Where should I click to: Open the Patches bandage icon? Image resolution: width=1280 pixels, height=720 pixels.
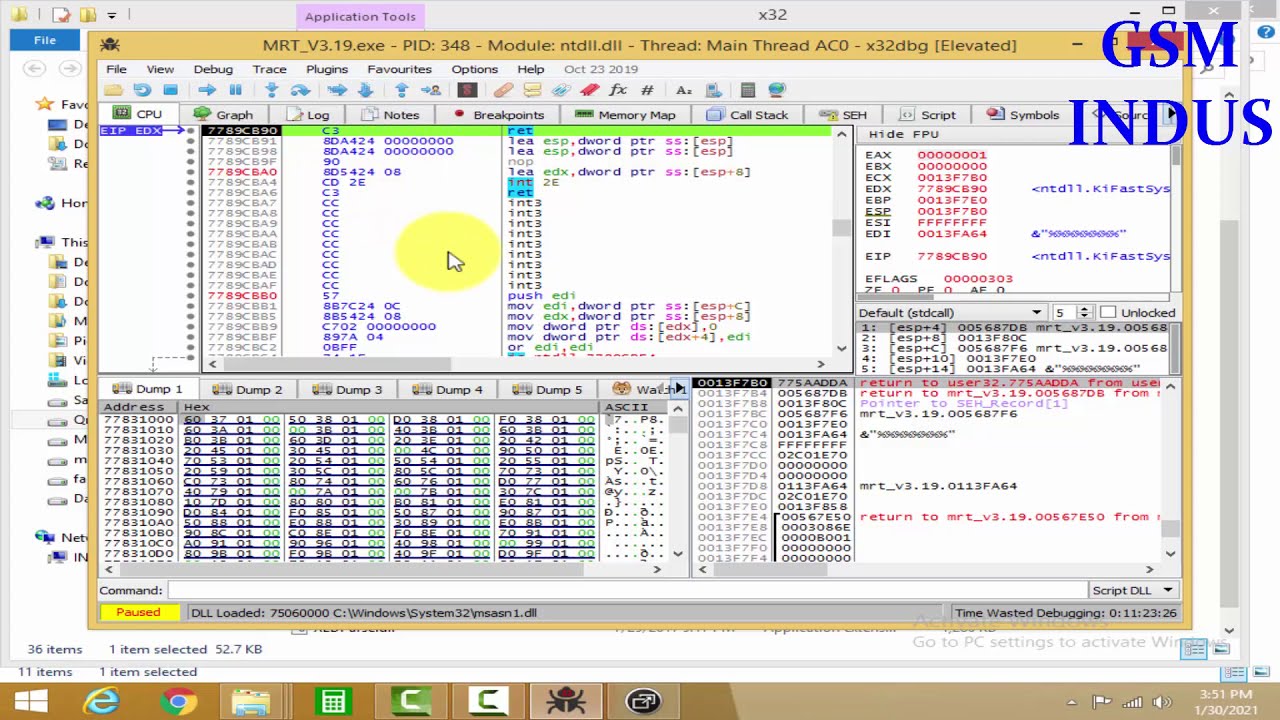tap(503, 90)
